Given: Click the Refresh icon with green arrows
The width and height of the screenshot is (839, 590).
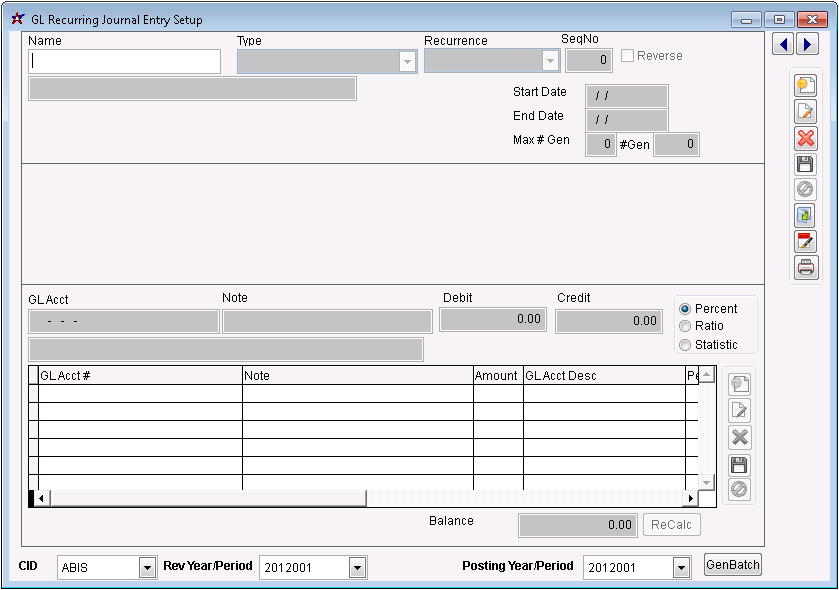Looking at the screenshot, I should 805,215.
